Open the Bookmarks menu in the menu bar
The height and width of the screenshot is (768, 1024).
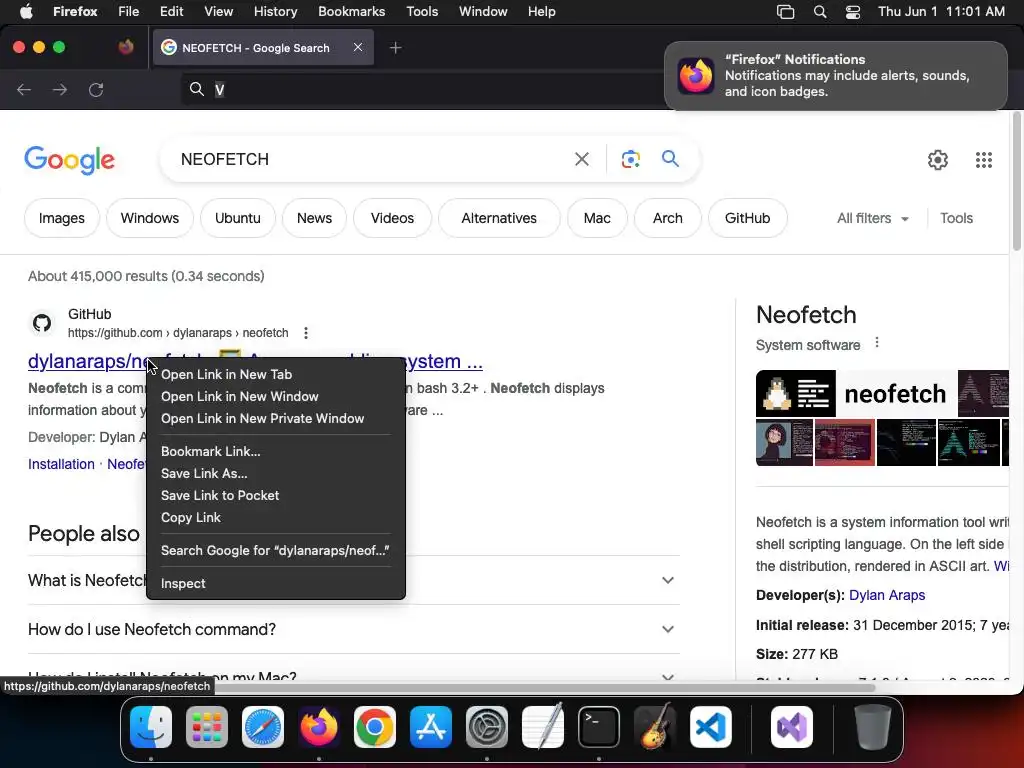coord(351,11)
